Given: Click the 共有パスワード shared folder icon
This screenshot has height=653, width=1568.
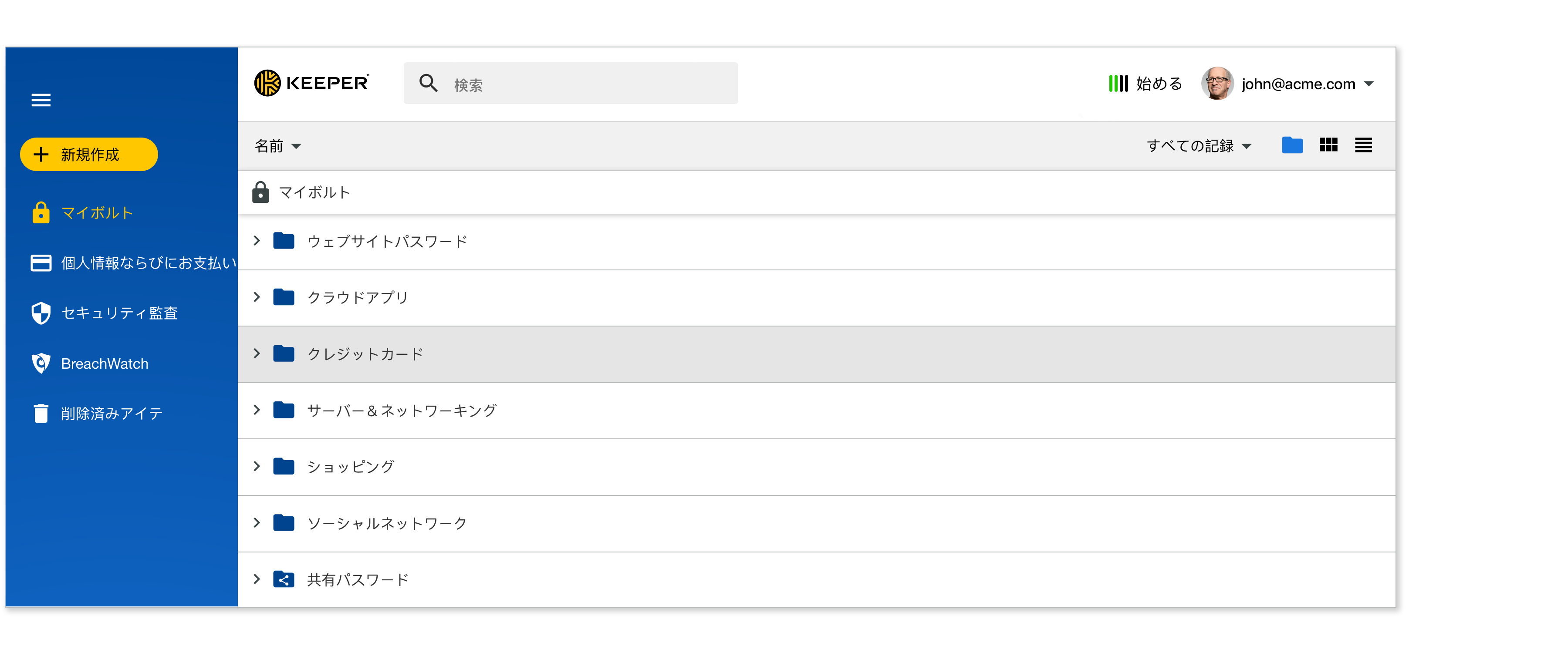Looking at the screenshot, I should pos(284,579).
